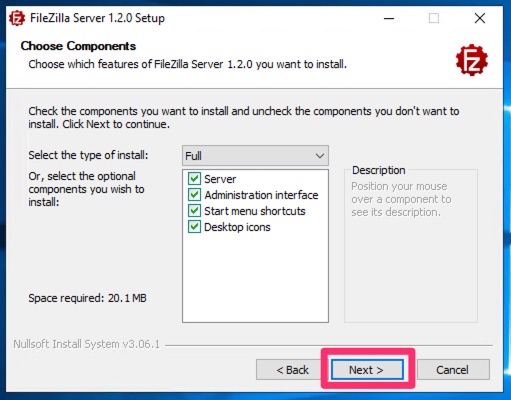
Task: Open the install type dropdown showing Full
Action: click(255, 156)
